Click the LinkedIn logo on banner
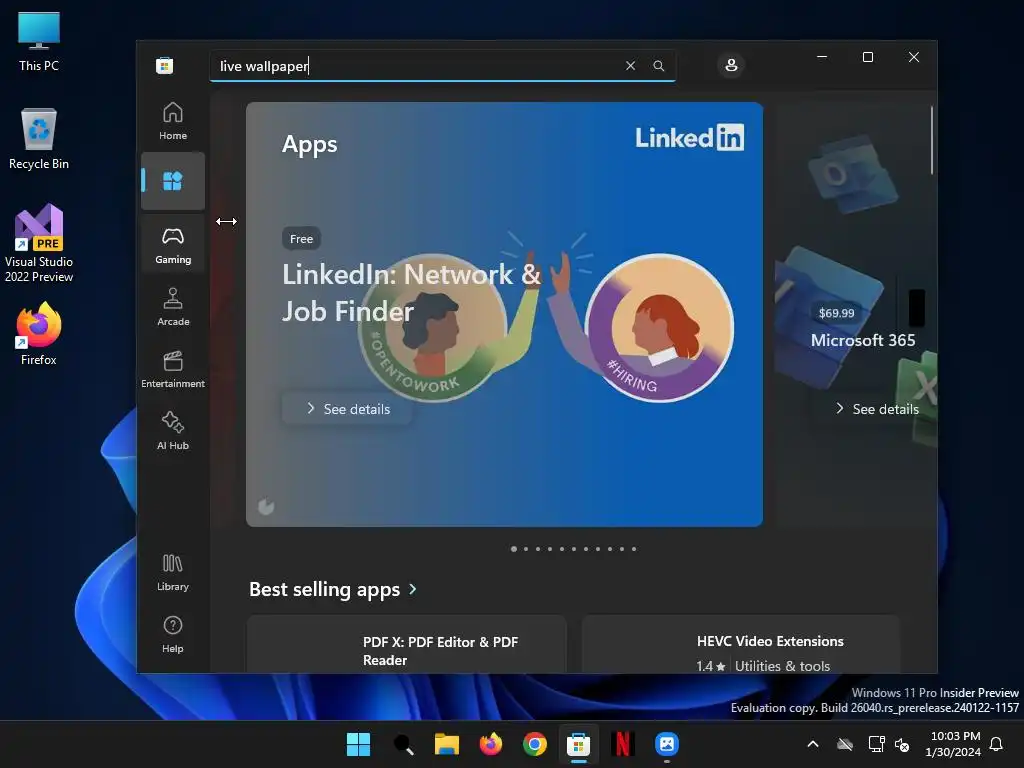 pyautogui.click(x=690, y=138)
